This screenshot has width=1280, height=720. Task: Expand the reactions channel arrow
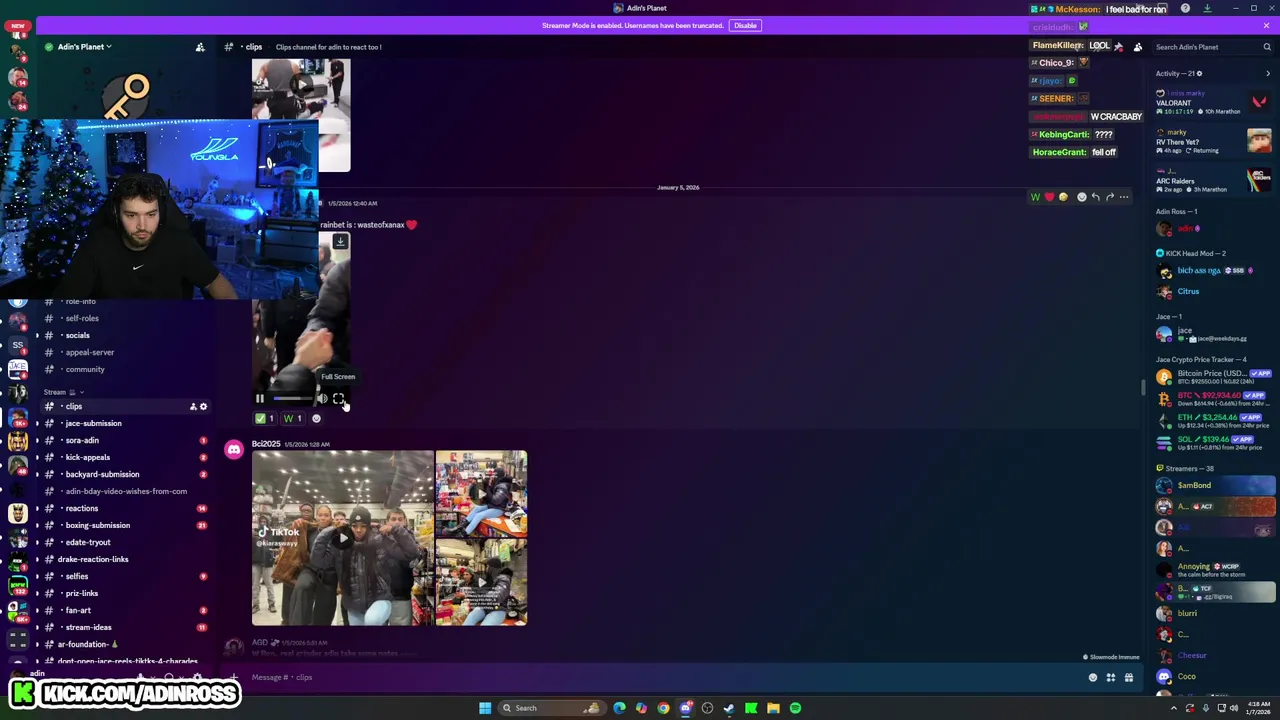[x=37, y=509]
